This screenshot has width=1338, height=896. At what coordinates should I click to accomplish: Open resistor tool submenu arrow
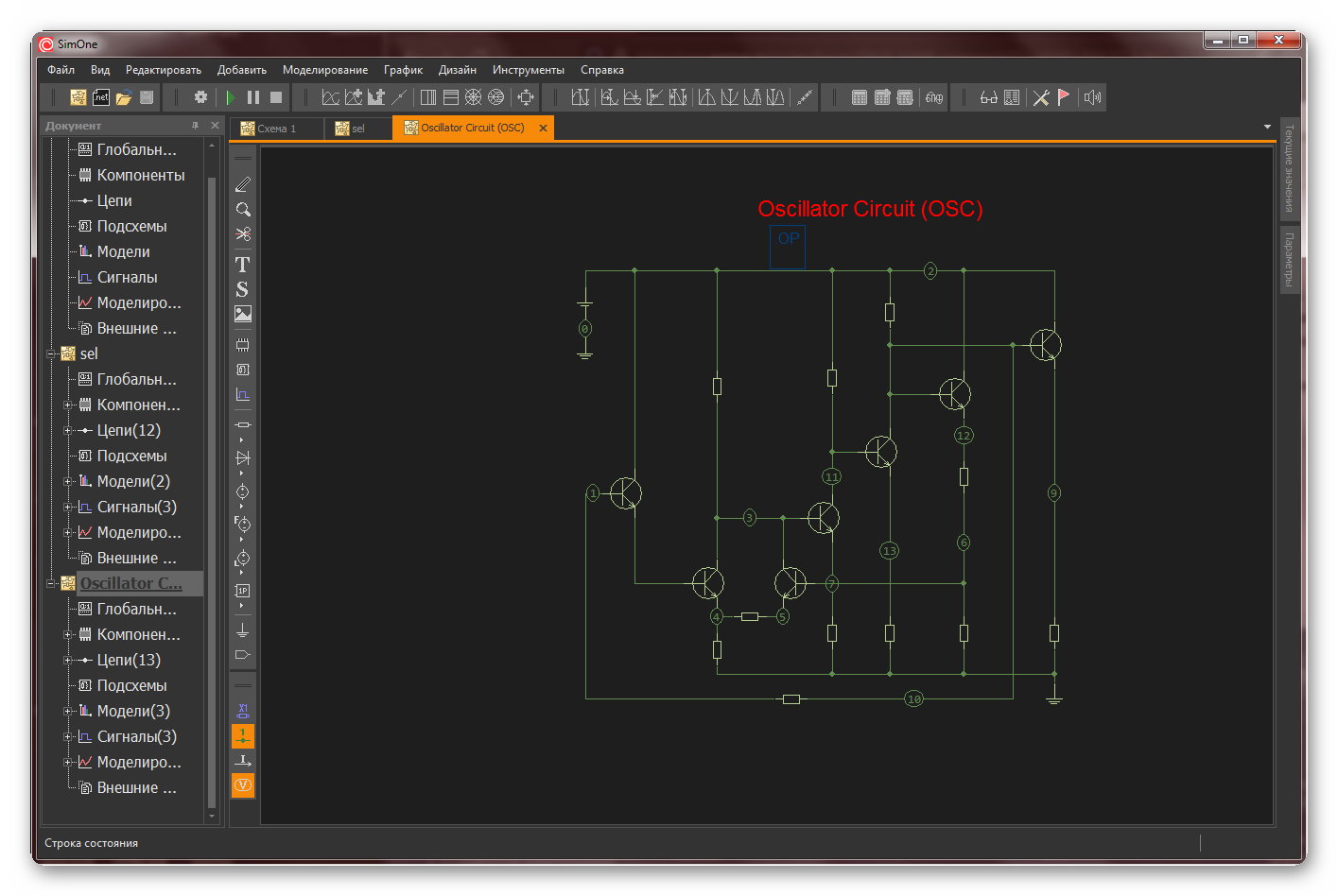tap(242, 439)
